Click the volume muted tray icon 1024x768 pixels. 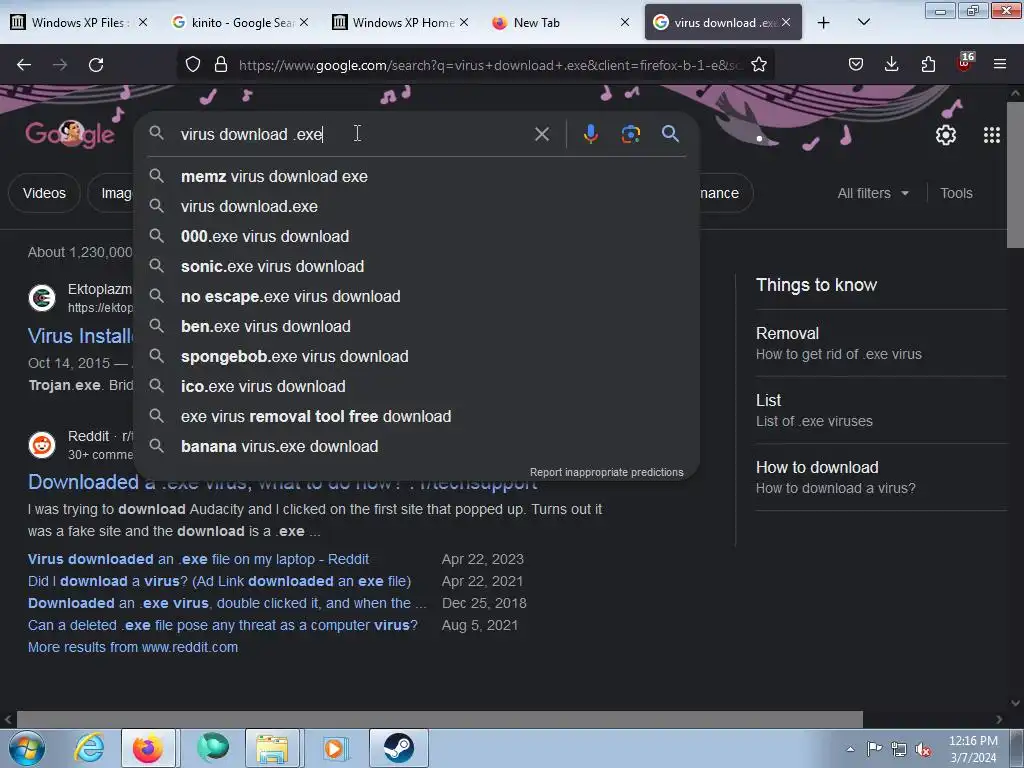tap(923, 750)
